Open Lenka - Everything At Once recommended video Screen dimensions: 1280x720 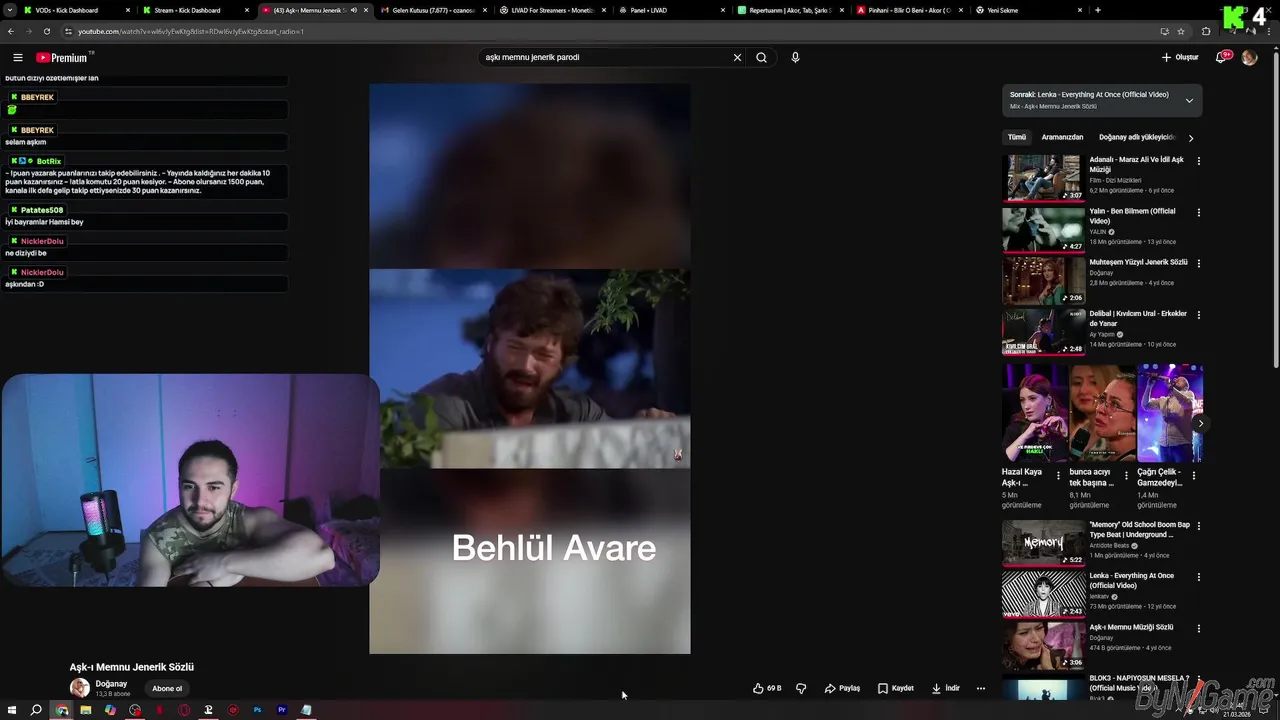pos(1043,594)
